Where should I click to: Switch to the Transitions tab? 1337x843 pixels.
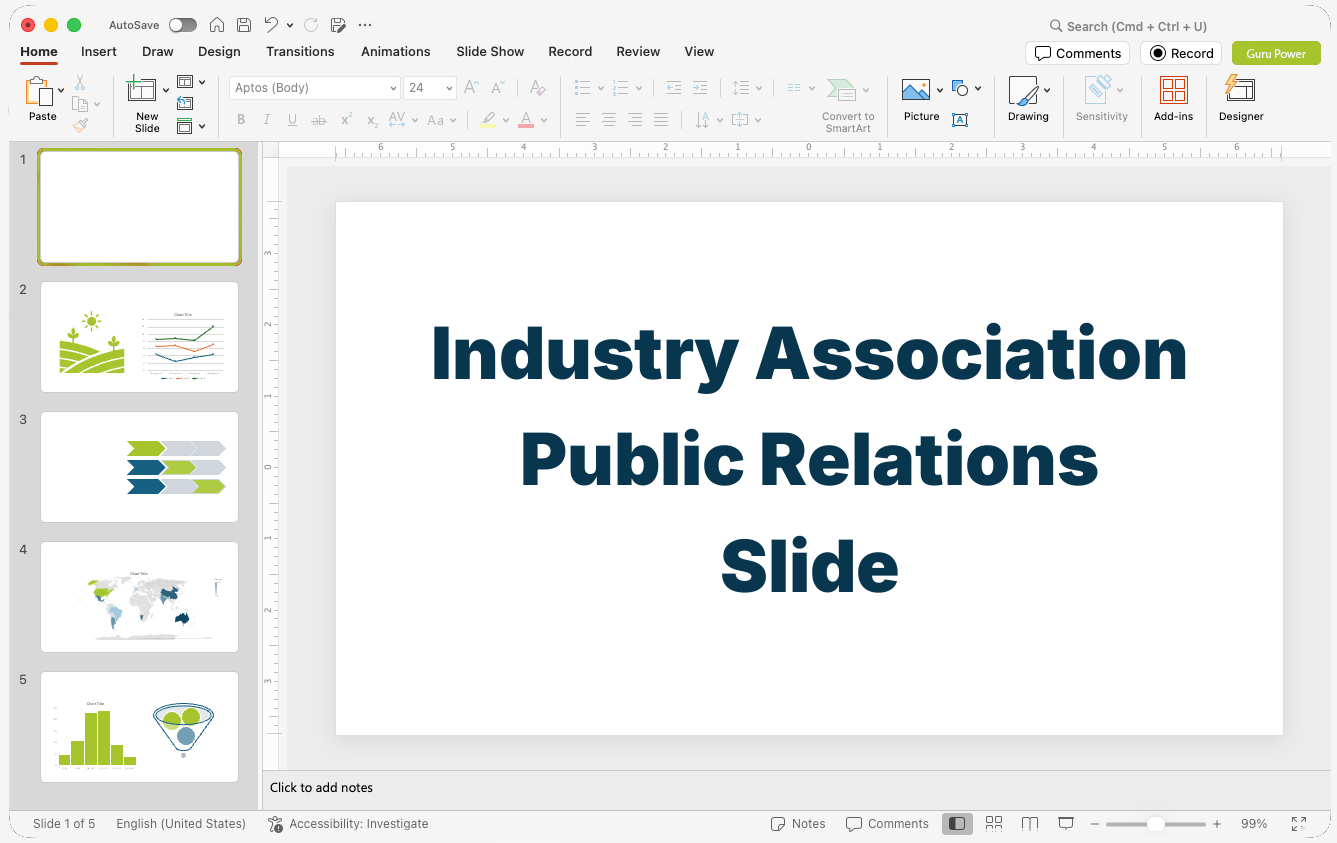point(300,52)
